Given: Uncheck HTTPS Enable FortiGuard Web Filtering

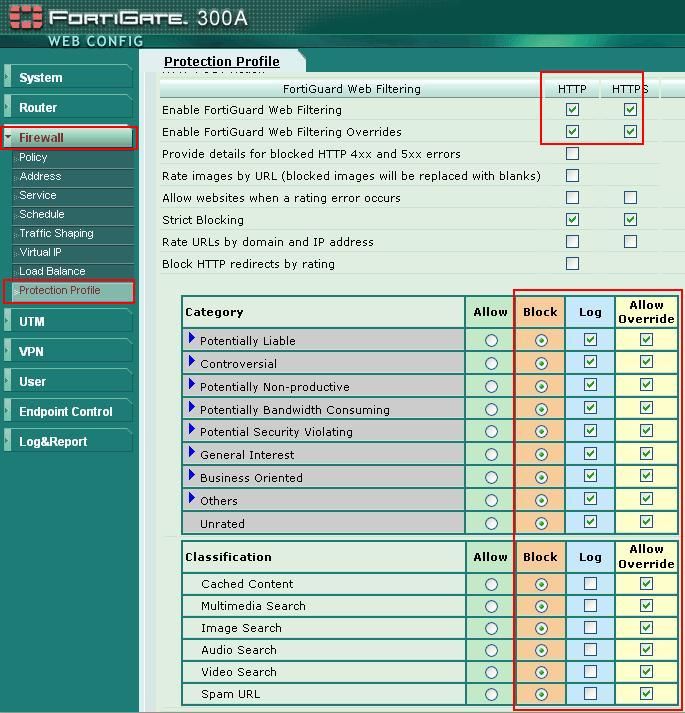Looking at the screenshot, I should 630,109.
